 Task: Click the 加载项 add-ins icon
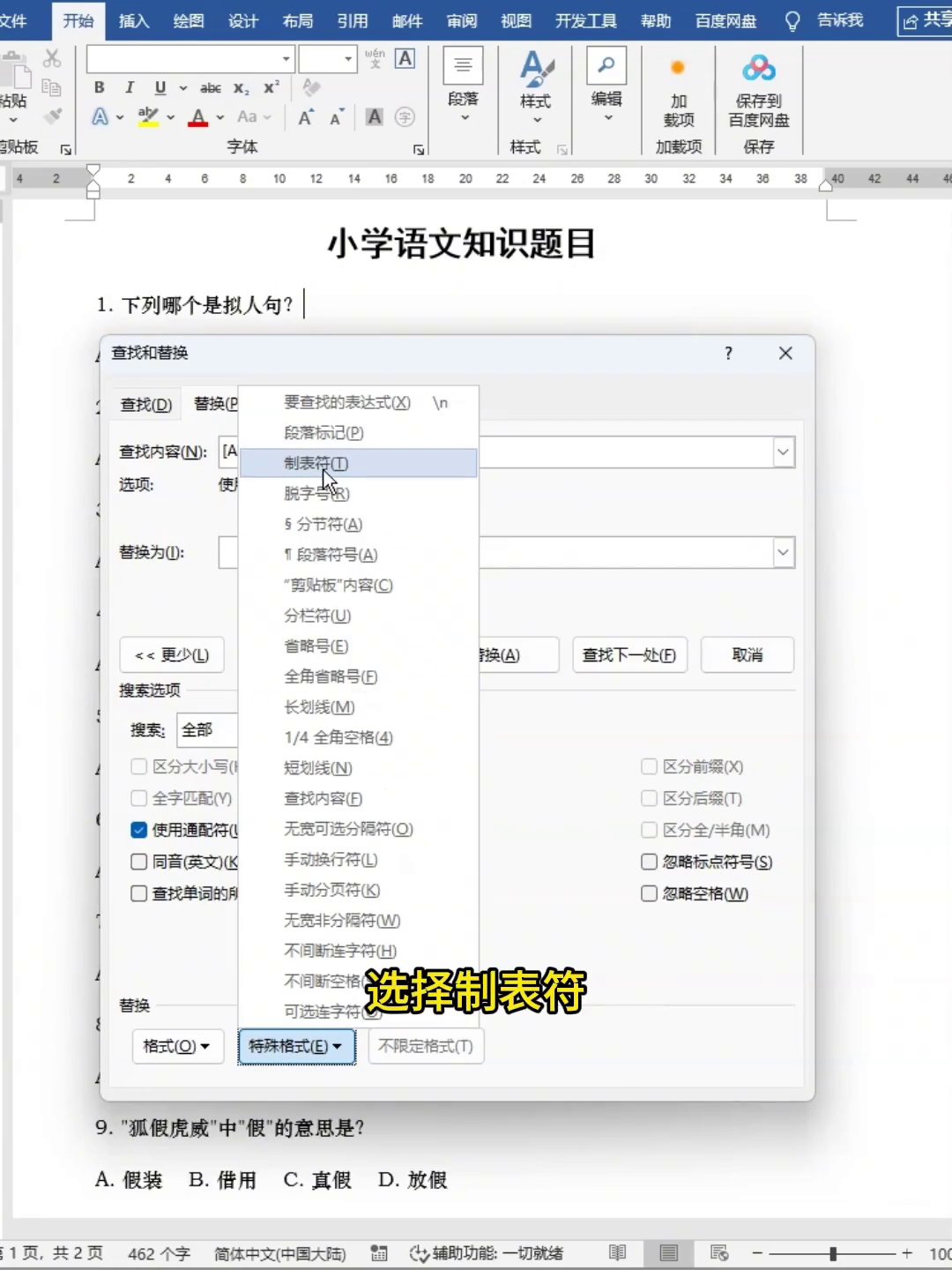pos(678,68)
